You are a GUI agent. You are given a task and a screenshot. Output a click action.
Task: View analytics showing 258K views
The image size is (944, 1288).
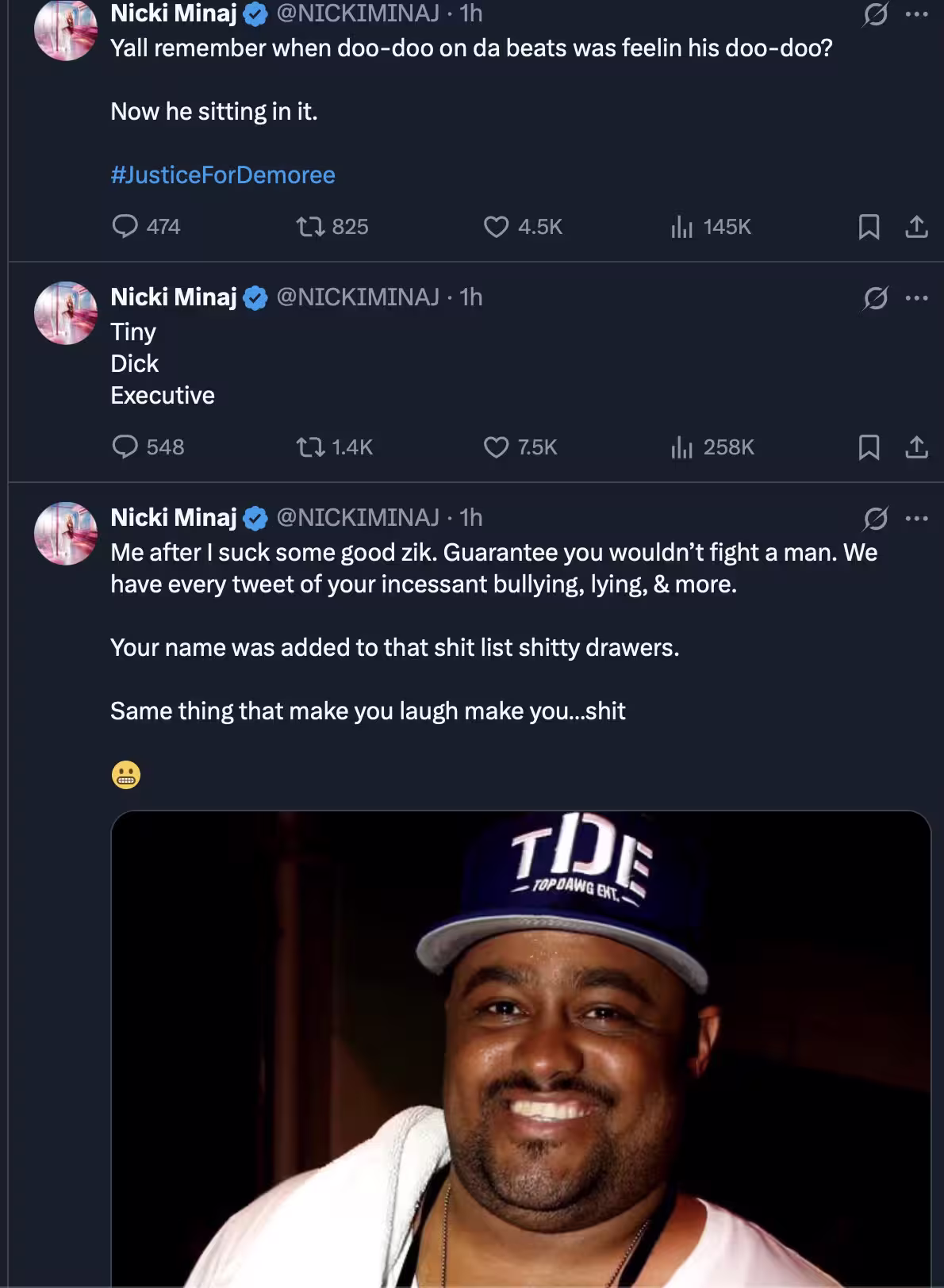tap(712, 447)
